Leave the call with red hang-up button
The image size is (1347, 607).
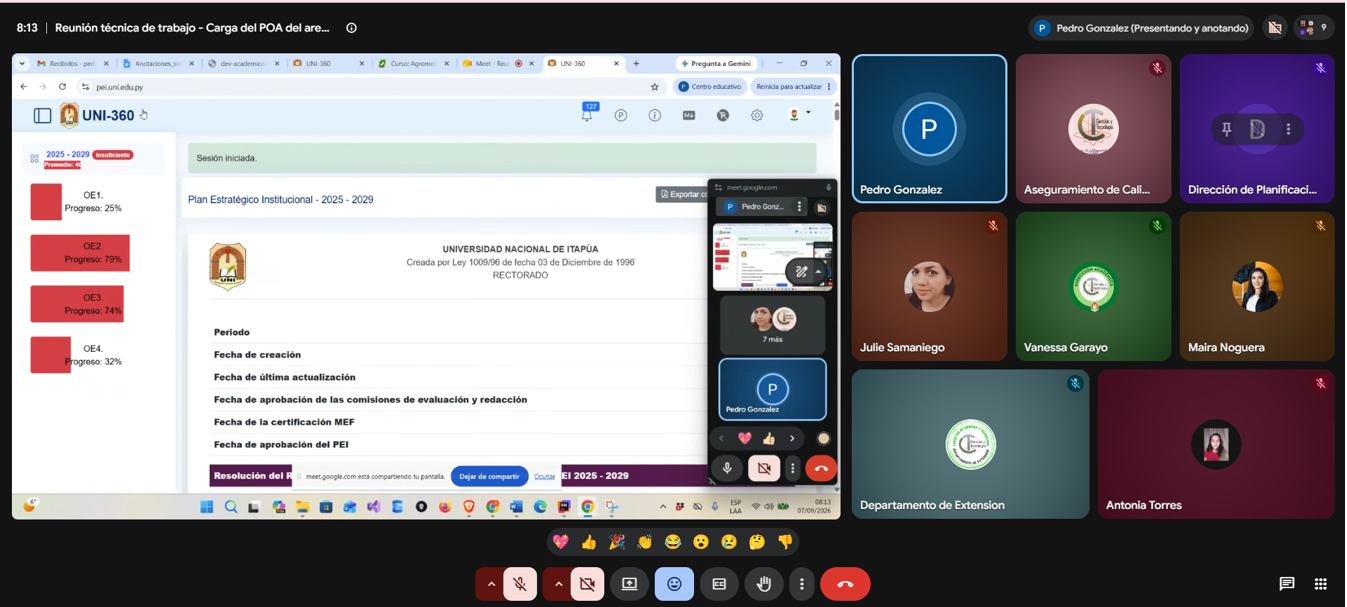click(x=845, y=584)
